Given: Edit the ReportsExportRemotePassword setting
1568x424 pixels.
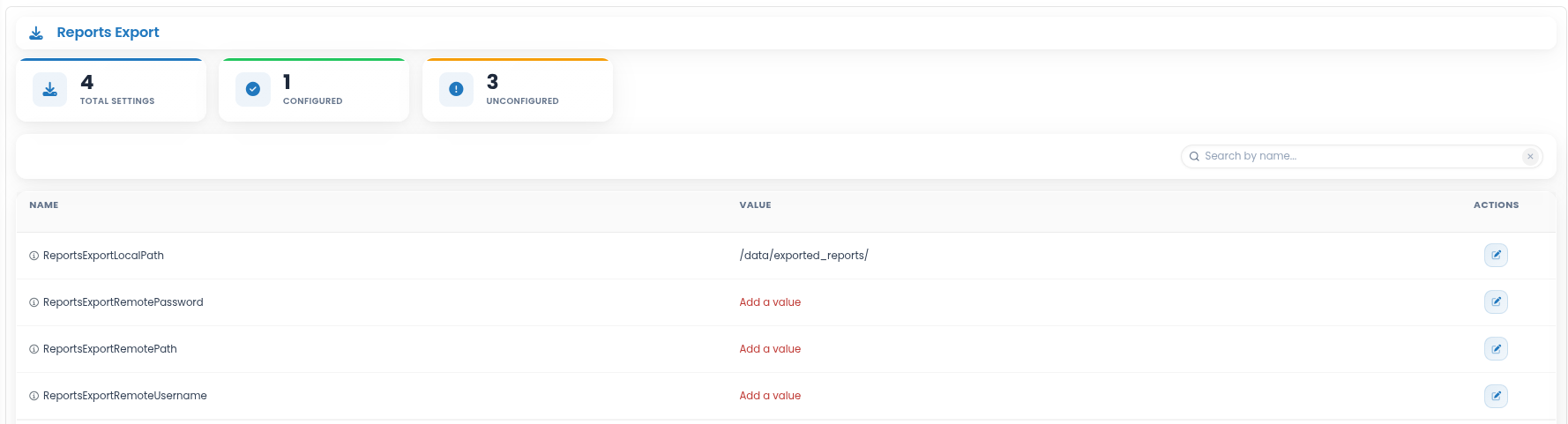Looking at the screenshot, I should coord(1496,302).
